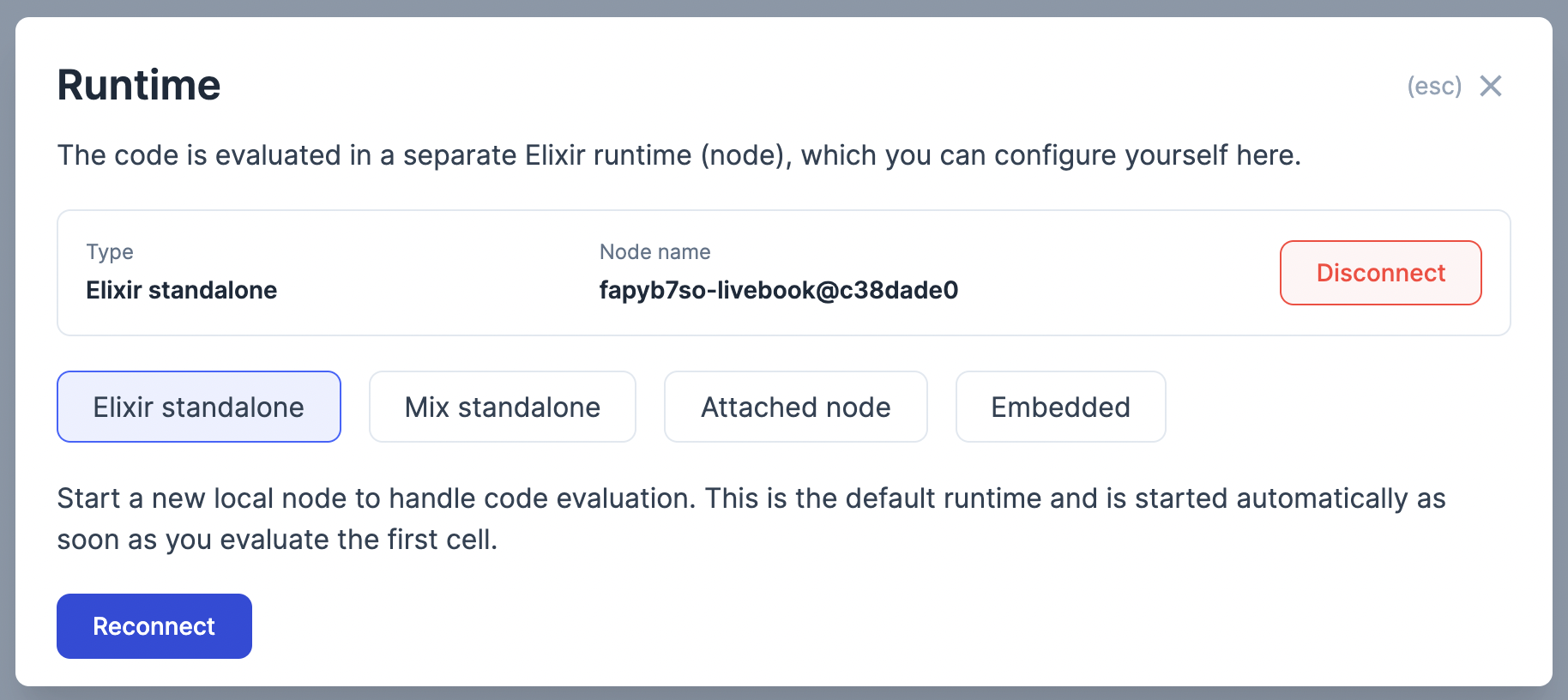Click the Runtime heading

[138, 84]
